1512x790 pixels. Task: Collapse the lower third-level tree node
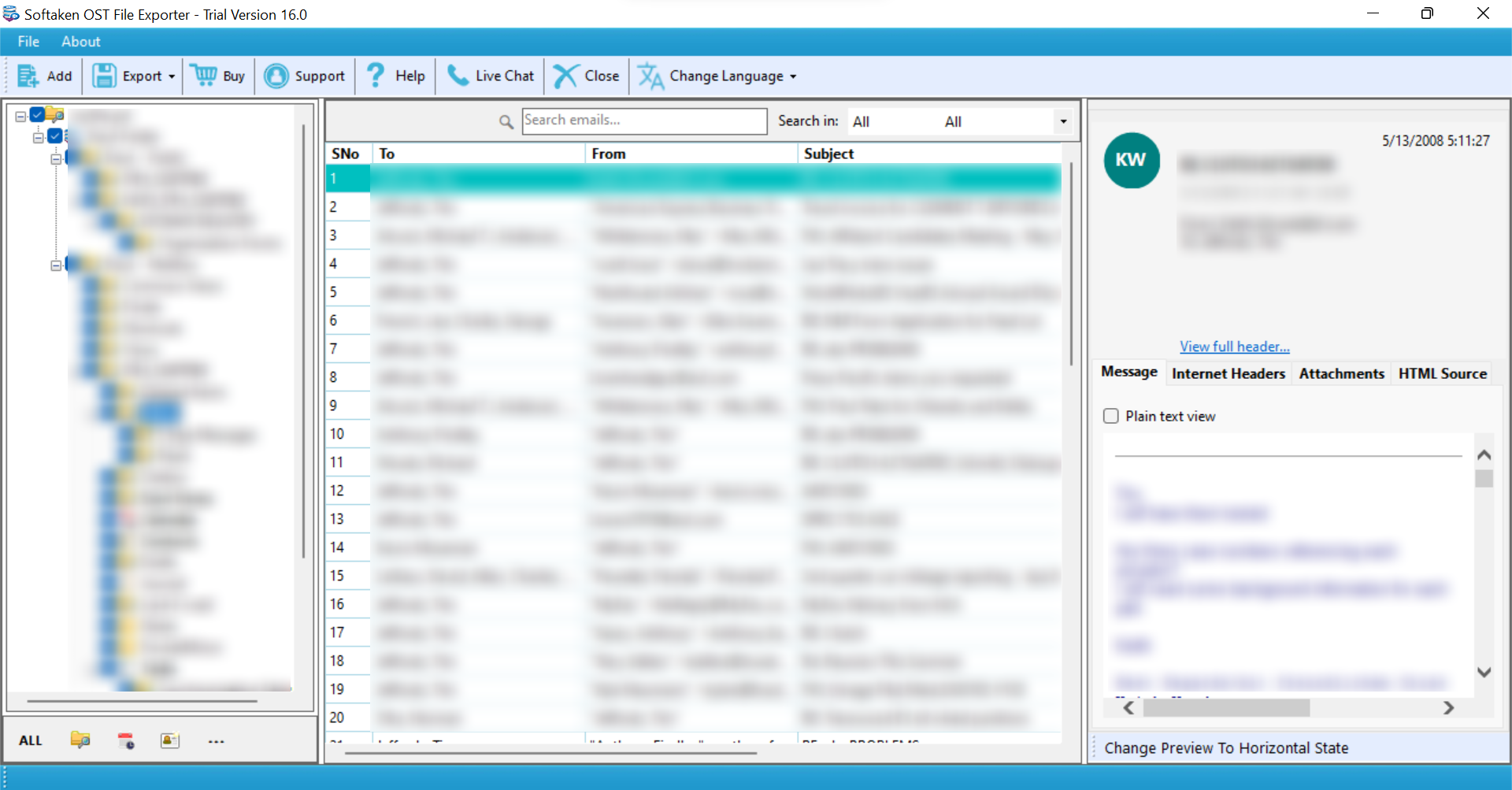(56, 265)
